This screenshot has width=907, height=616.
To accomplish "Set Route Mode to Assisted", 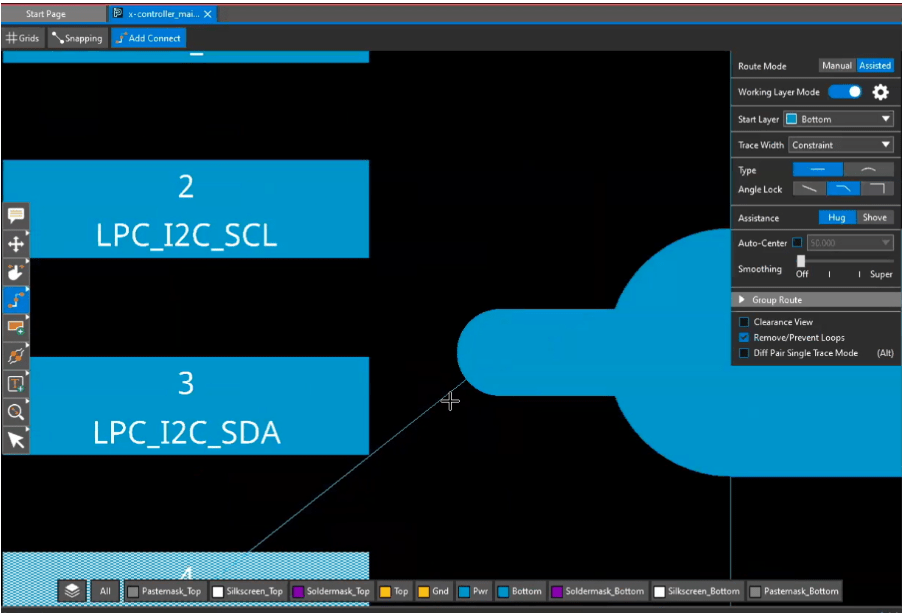I will [x=875, y=65].
